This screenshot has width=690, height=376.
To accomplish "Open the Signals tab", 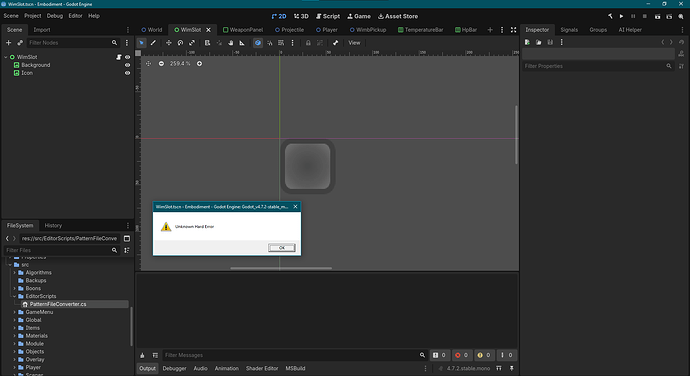I will (x=569, y=29).
